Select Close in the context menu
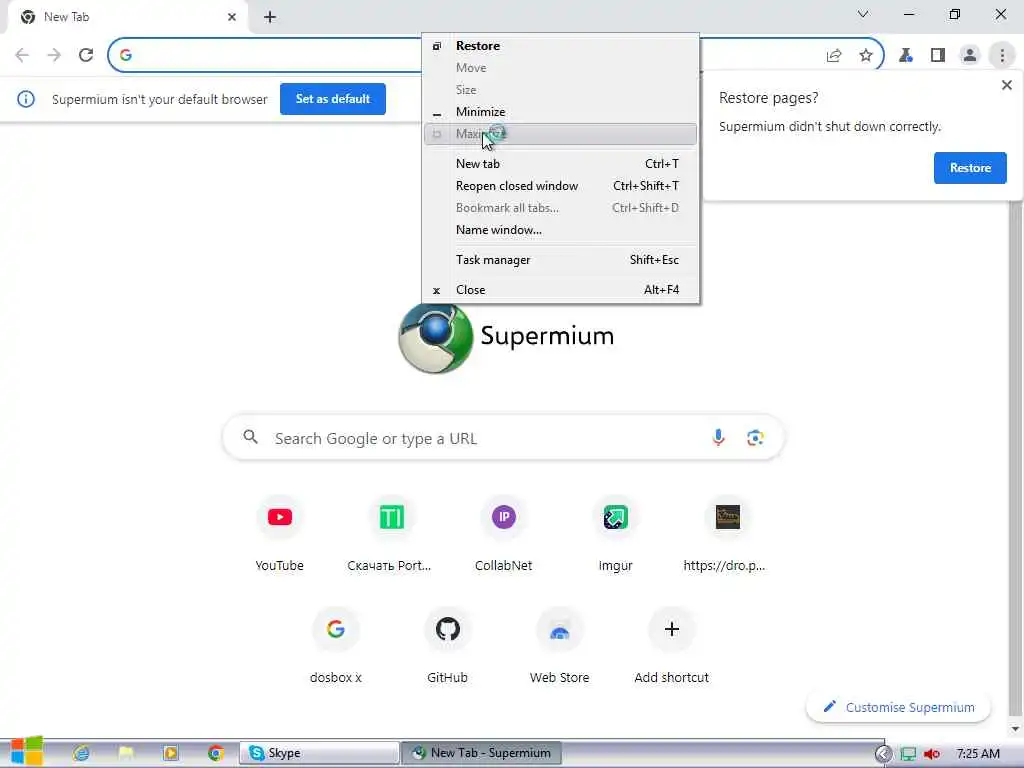Viewport: 1024px width, 768px height. (x=560, y=290)
